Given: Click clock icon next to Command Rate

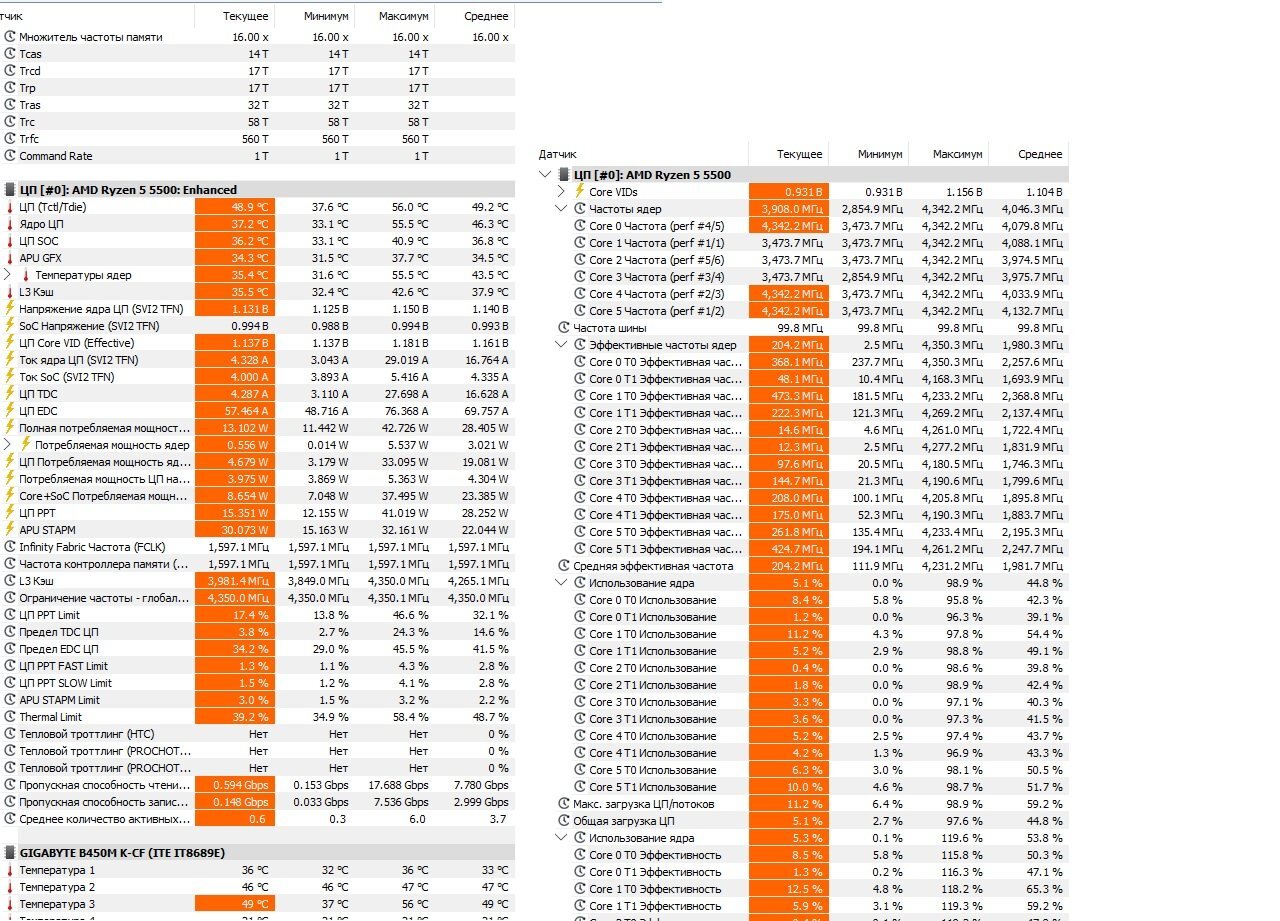Looking at the screenshot, I should pyautogui.click(x=10, y=156).
